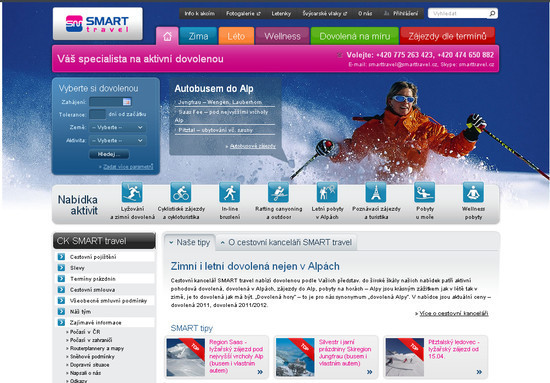550x383 pixels.
Task: Open Švýcarské vlaky in top menu
Action: pos(324,14)
